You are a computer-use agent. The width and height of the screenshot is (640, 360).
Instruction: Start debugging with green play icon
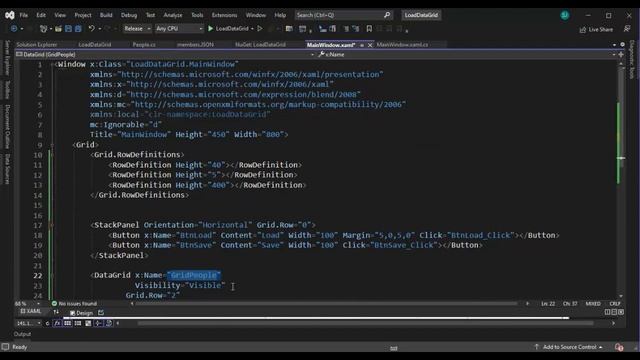pyautogui.click(x=211, y=29)
